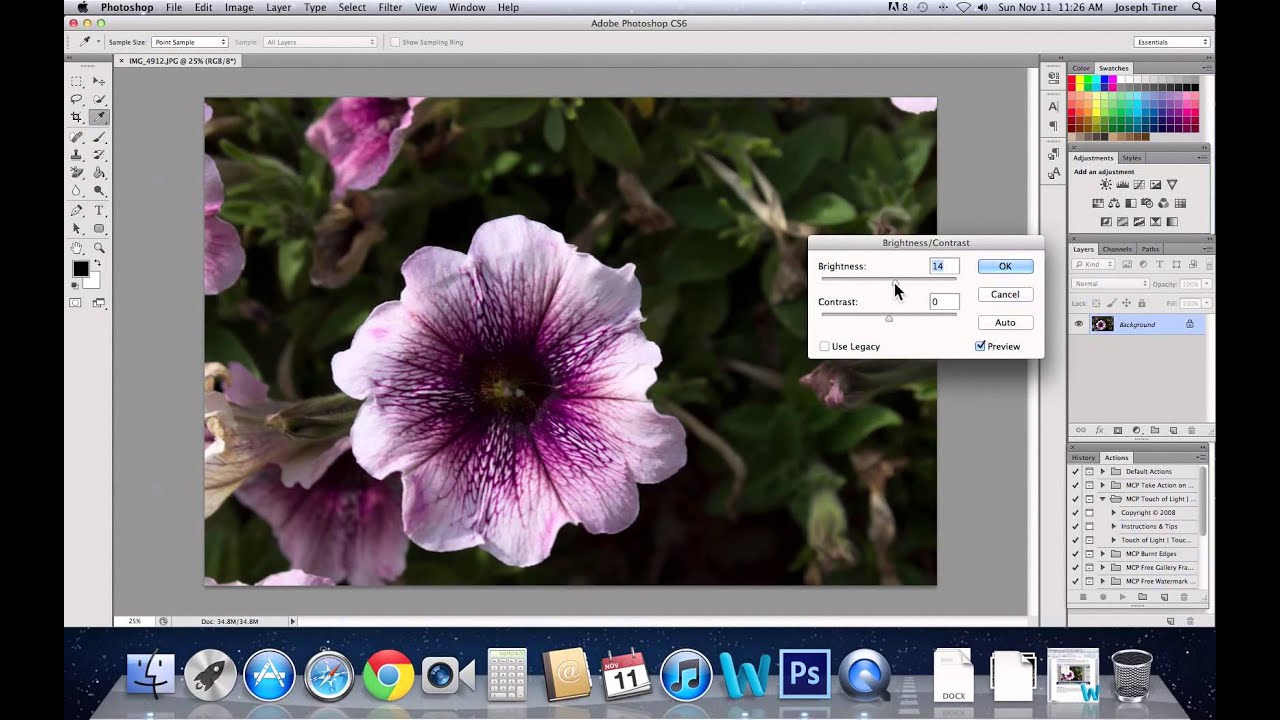Pick the Clone Stamp tool

pos(77,155)
